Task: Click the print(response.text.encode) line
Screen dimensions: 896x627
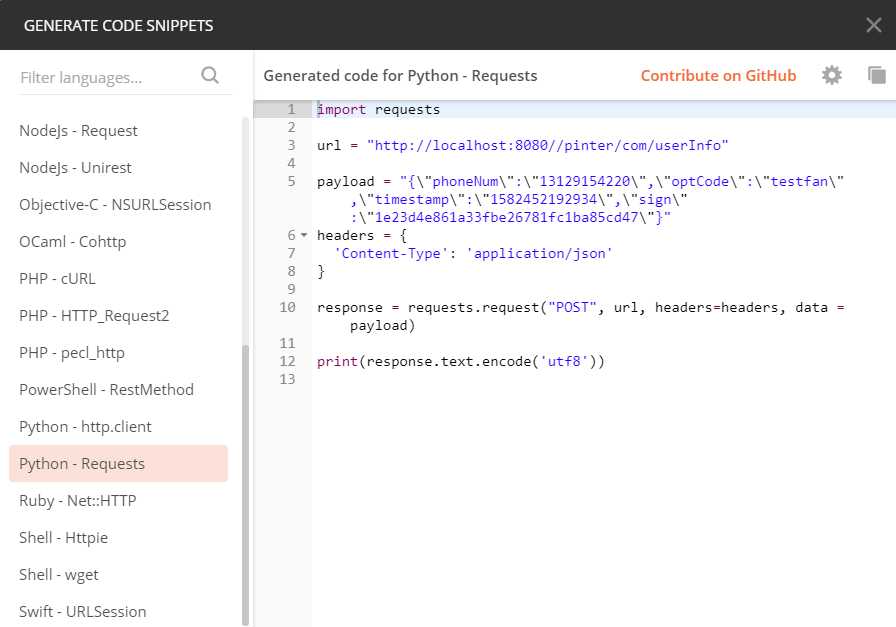Action: point(461,361)
